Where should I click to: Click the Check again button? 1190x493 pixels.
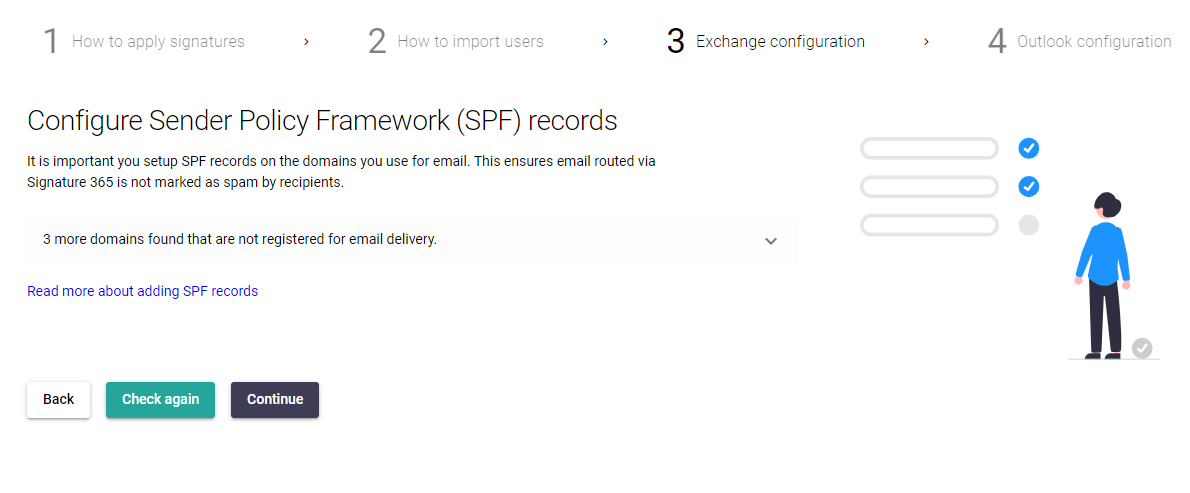click(x=160, y=400)
